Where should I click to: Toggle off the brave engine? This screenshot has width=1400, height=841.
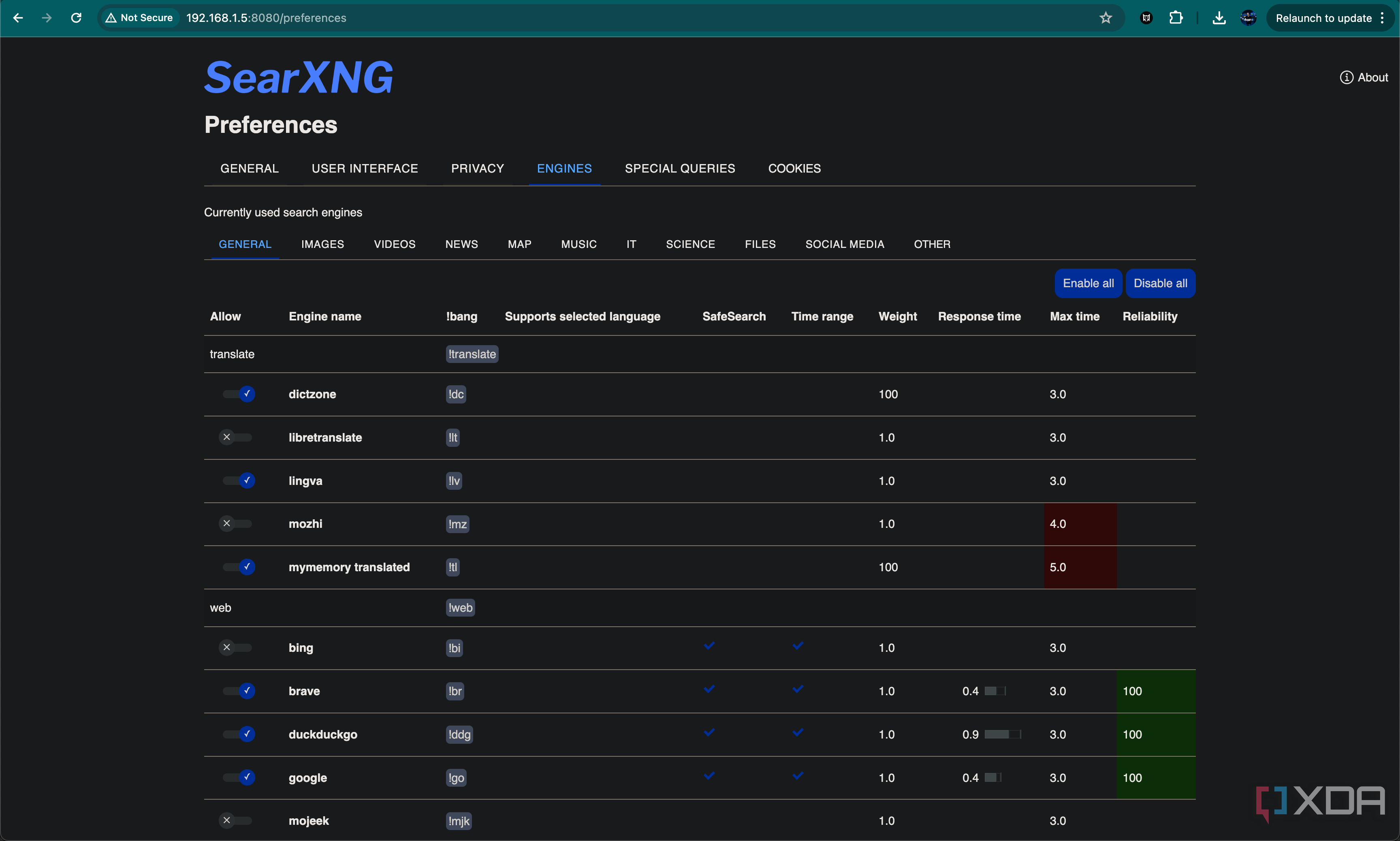click(x=238, y=691)
